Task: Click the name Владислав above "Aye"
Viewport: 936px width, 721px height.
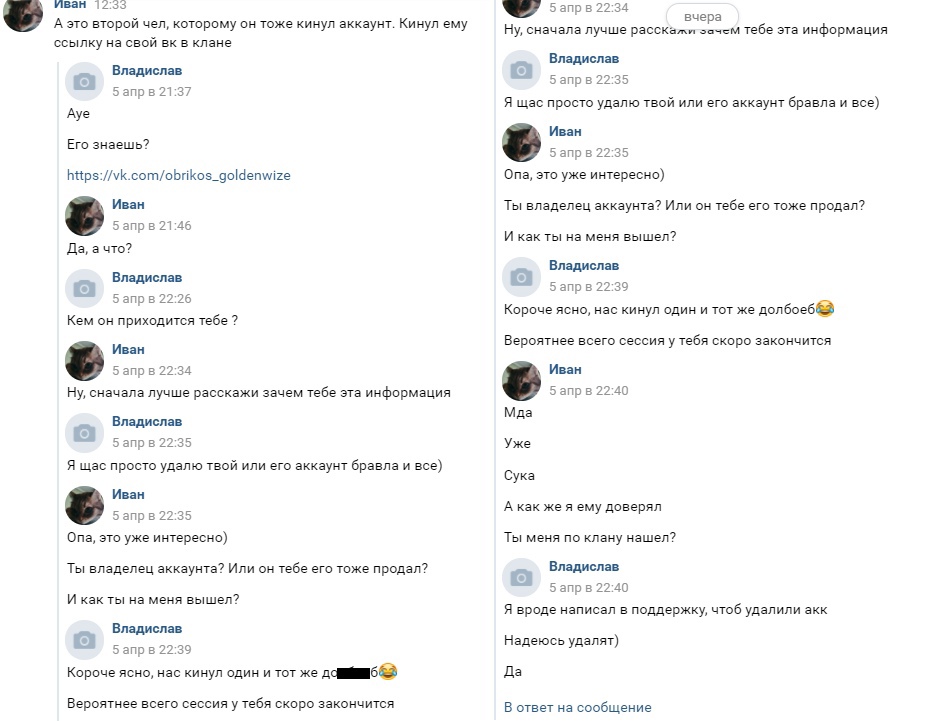Action: (x=147, y=71)
